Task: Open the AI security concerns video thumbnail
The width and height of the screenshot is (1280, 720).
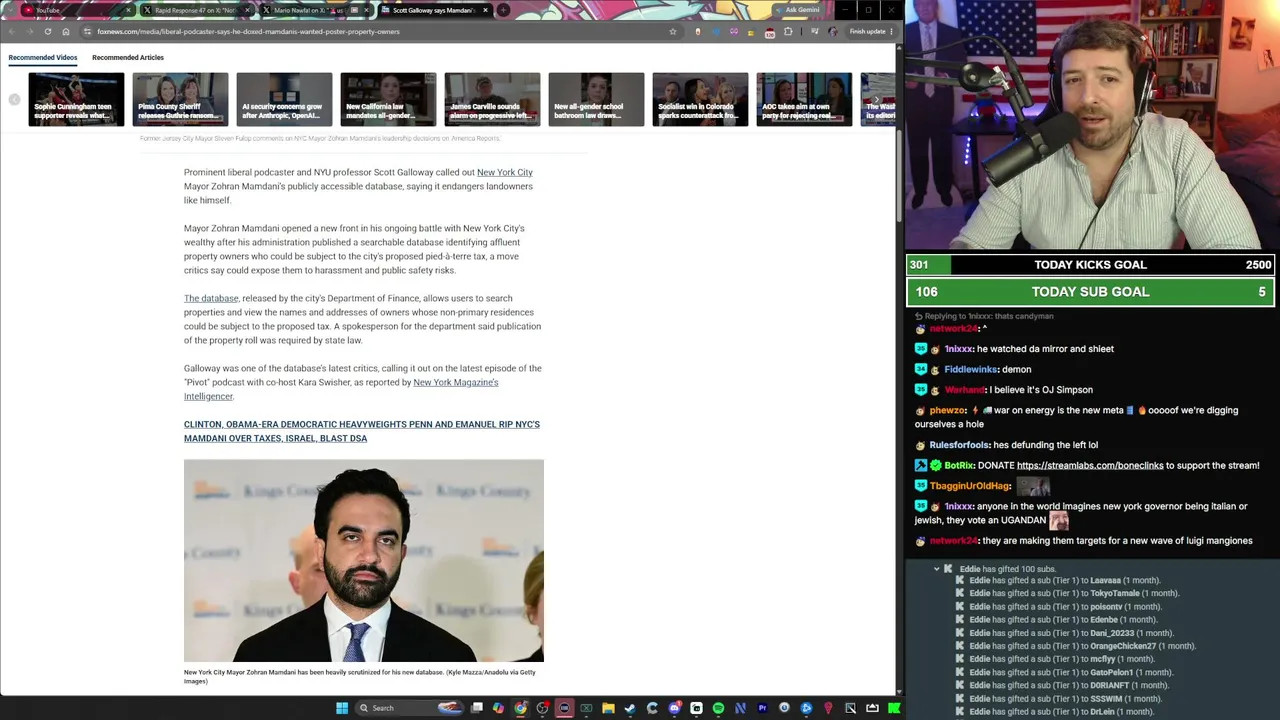Action: [284, 99]
